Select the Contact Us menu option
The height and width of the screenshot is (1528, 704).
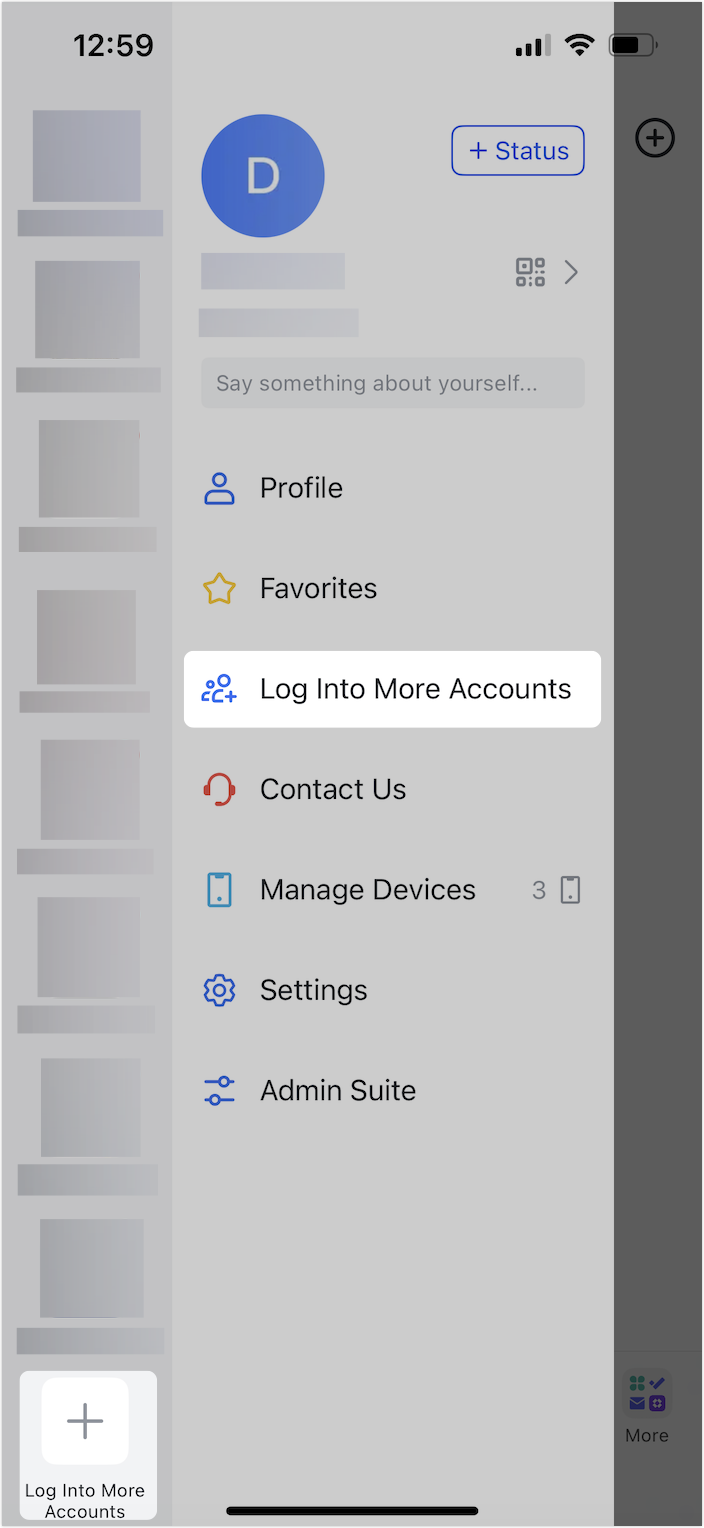pos(333,789)
